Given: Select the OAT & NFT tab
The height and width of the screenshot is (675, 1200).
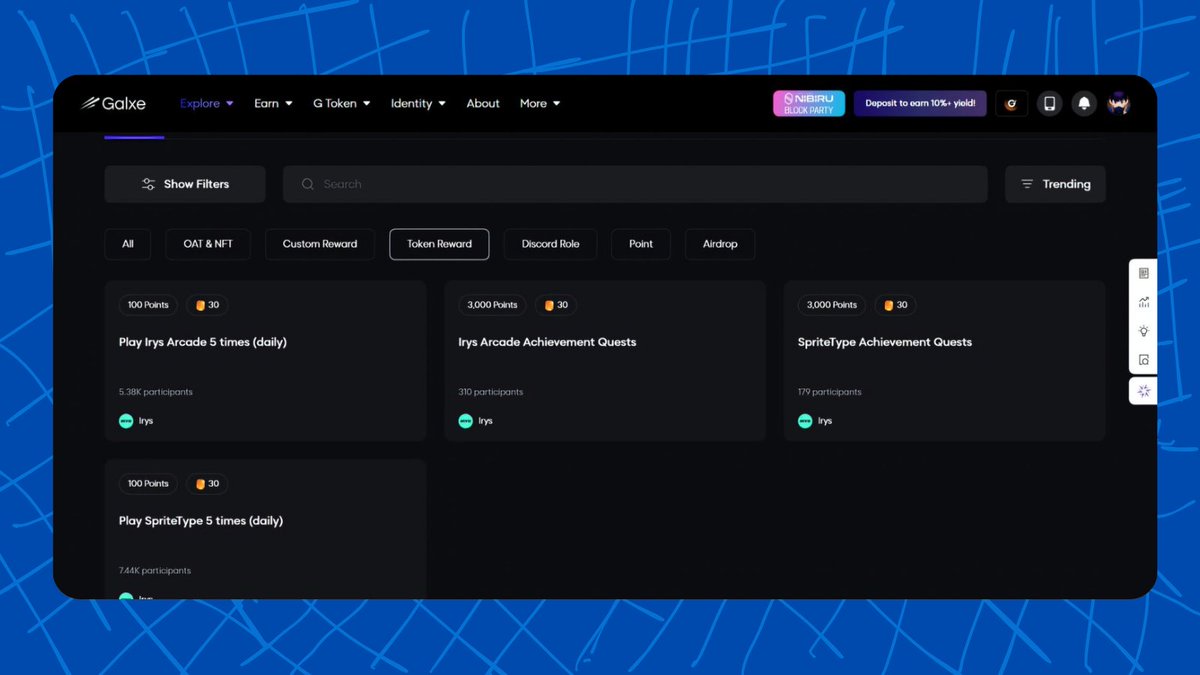Looking at the screenshot, I should 208,244.
